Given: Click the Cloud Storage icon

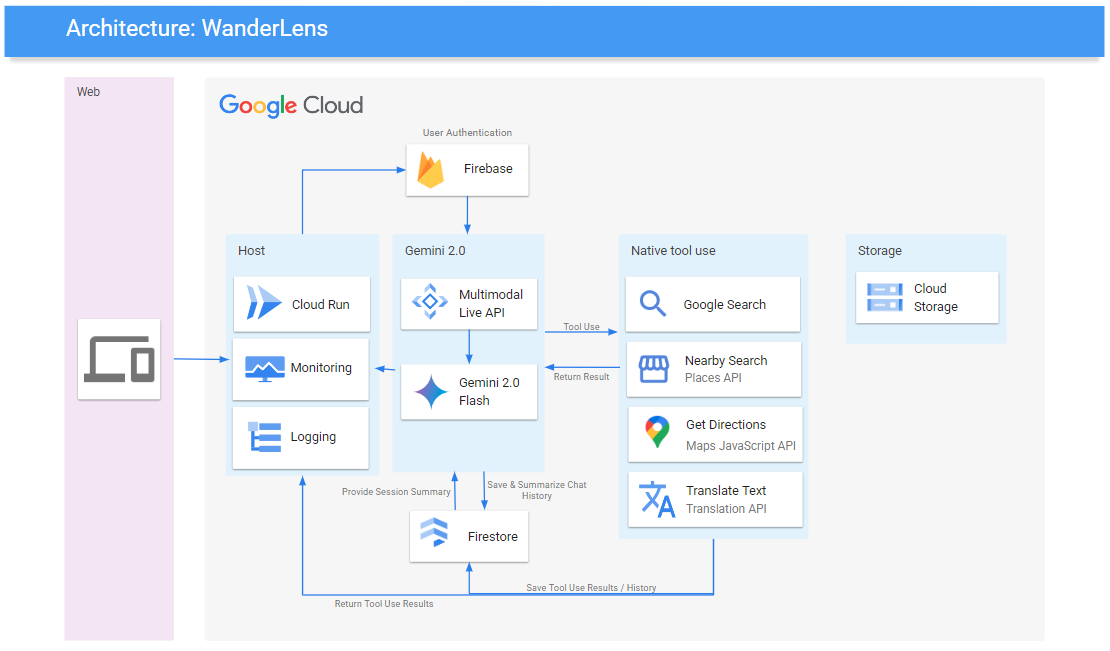Looking at the screenshot, I should (885, 297).
